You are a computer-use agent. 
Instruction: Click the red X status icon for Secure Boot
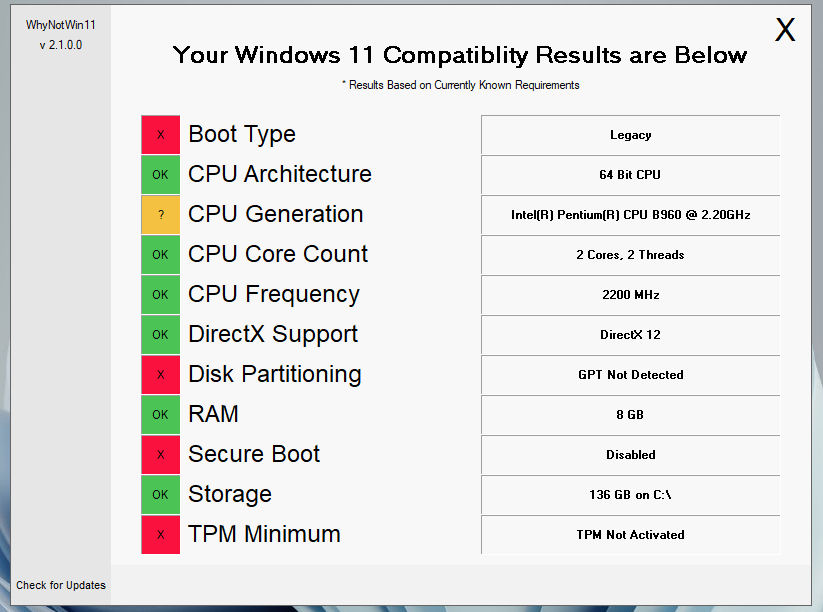160,455
